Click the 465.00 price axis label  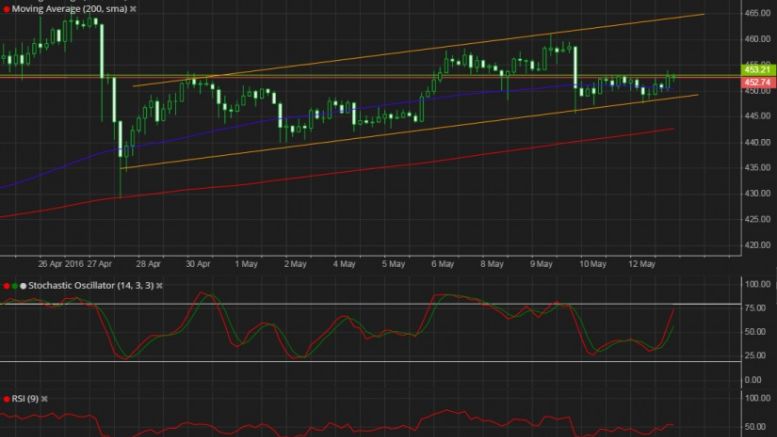point(756,13)
